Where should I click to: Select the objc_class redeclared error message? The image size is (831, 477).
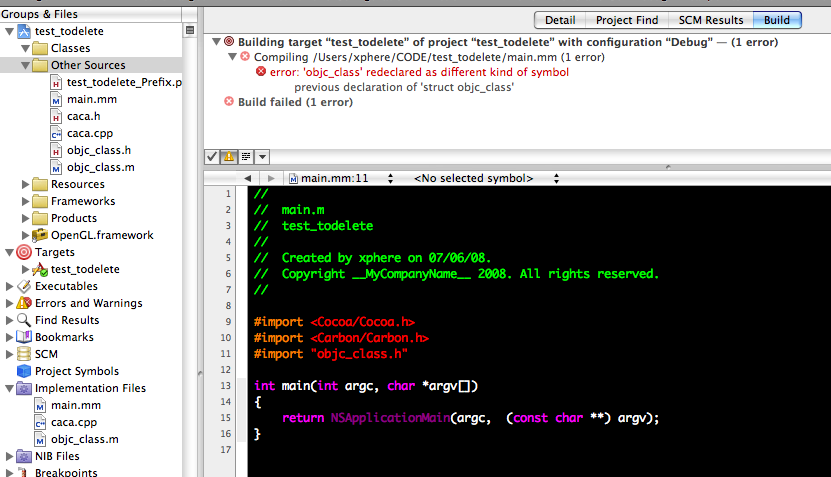(x=419, y=72)
